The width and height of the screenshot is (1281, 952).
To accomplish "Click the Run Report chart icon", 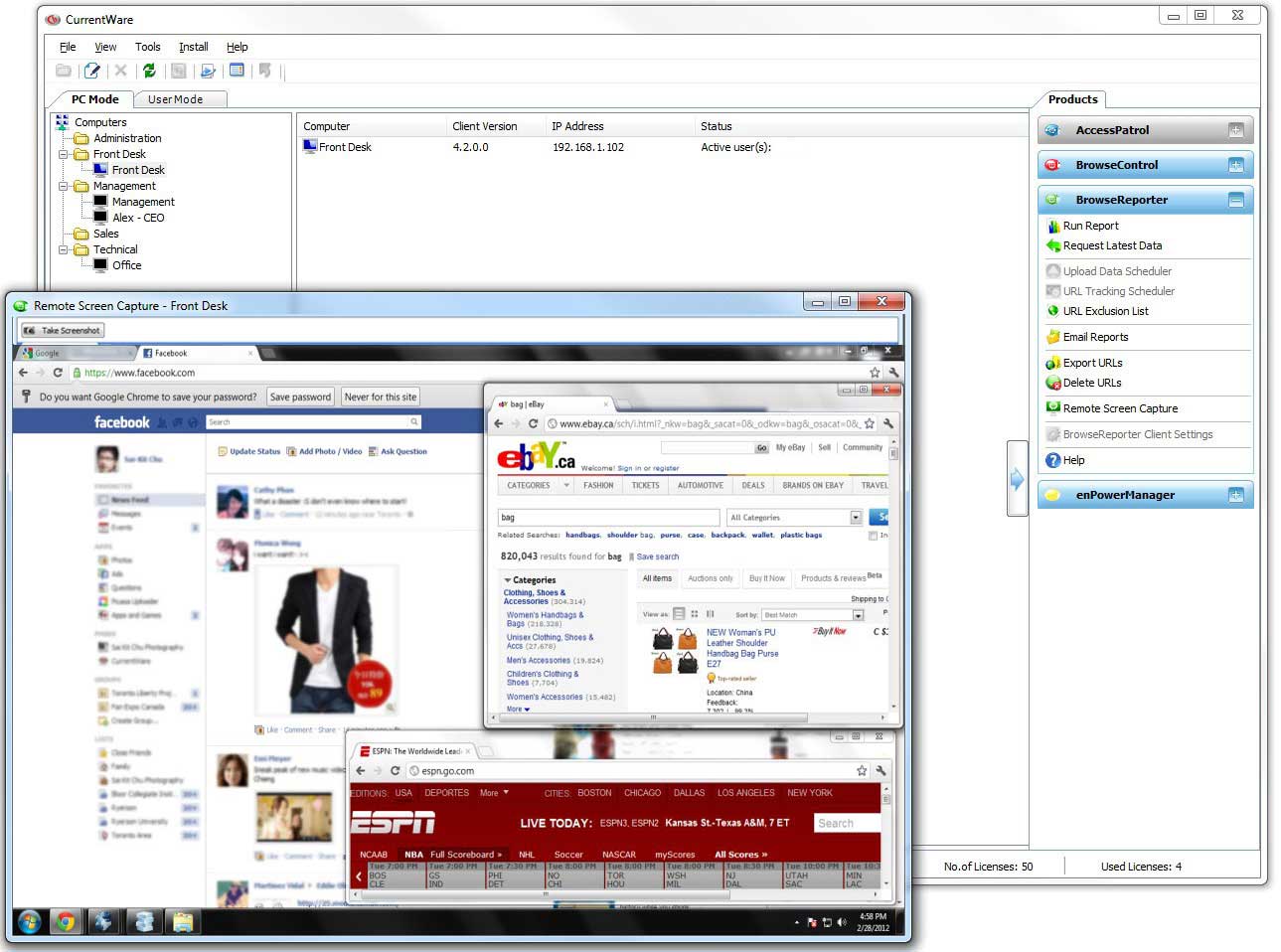I will pos(1053,226).
